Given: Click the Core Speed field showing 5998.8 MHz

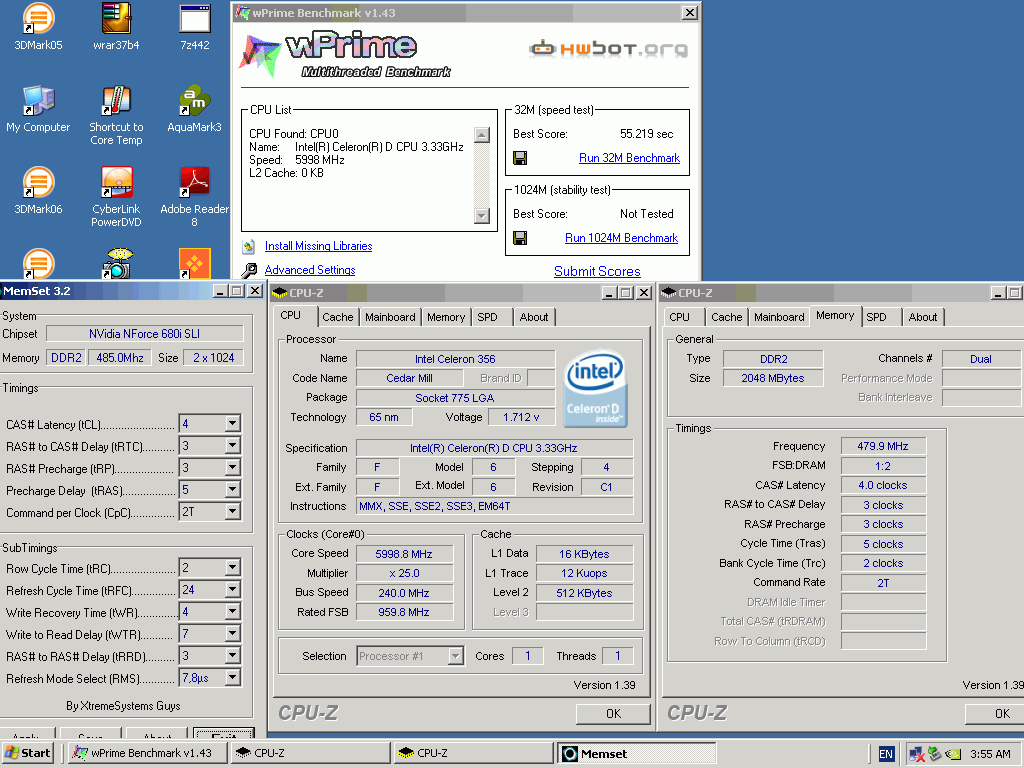Looking at the screenshot, I should tap(404, 554).
